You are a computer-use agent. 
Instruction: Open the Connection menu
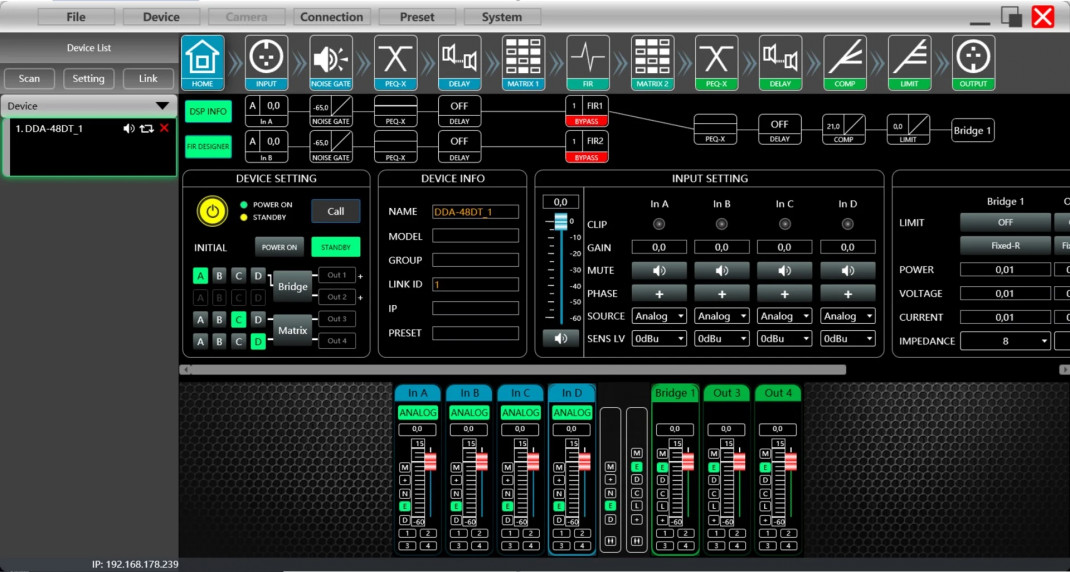coord(332,17)
